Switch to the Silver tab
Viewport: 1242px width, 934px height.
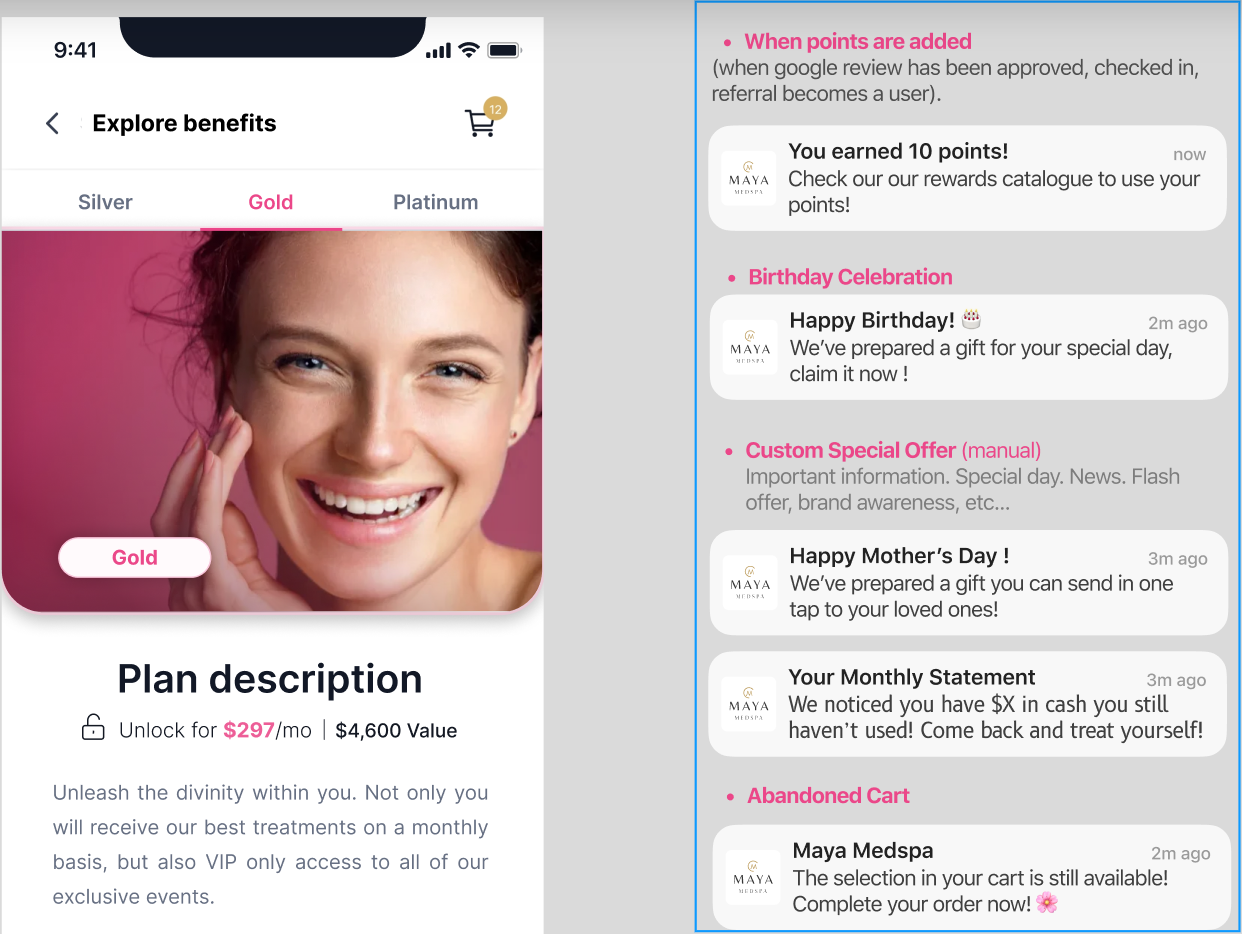pos(105,202)
